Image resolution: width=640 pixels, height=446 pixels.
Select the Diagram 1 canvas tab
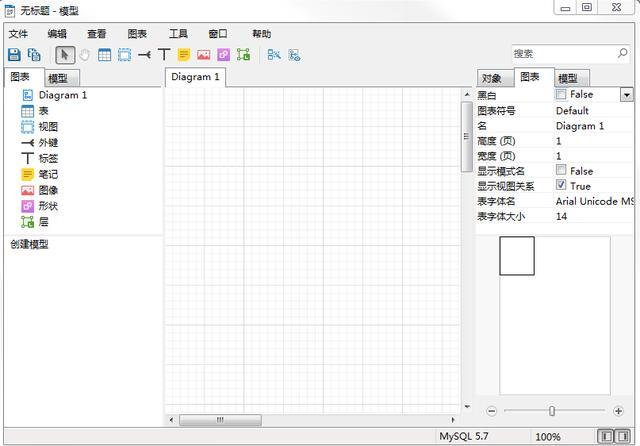(195, 77)
